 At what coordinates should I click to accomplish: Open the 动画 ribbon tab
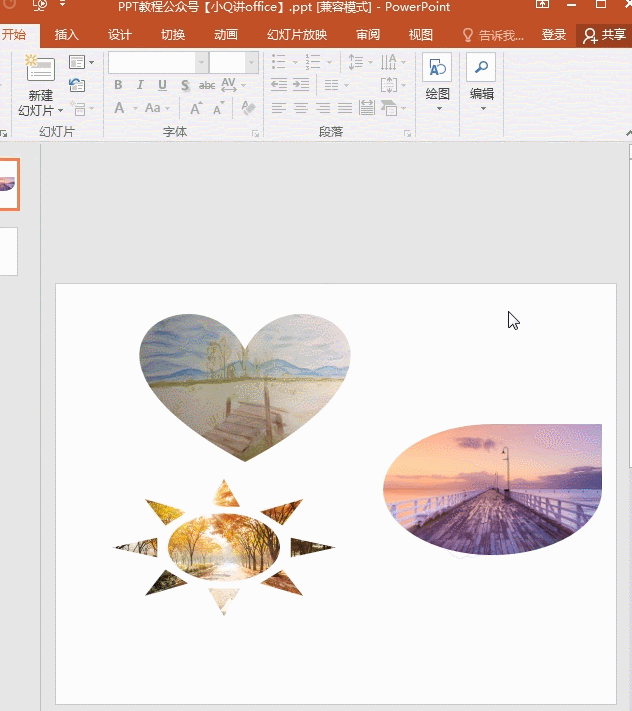click(226, 34)
